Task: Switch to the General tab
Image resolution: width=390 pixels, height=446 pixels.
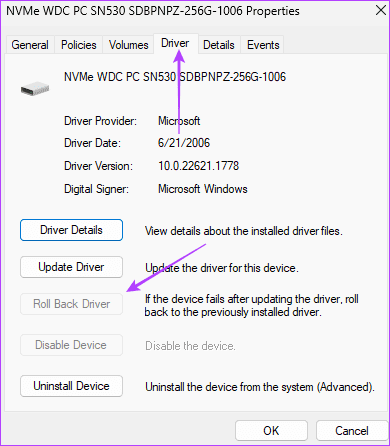Action: pos(30,45)
